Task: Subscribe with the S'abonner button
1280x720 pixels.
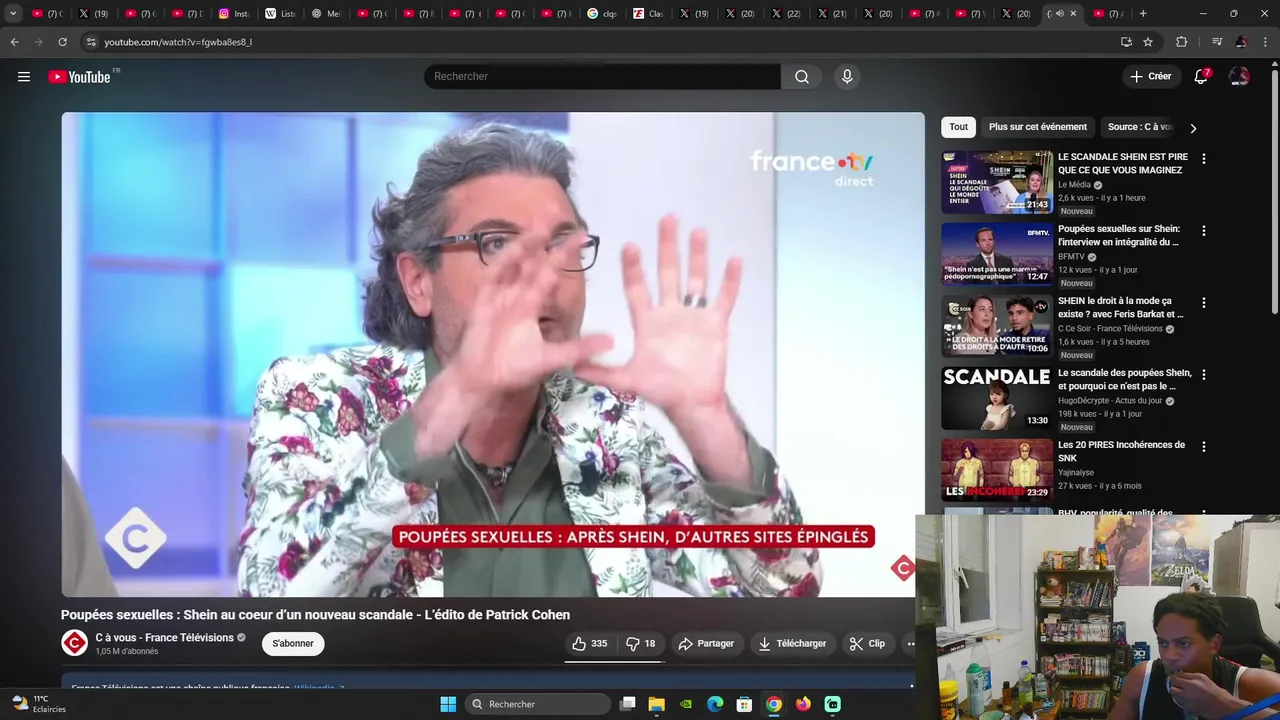Action: (293, 643)
